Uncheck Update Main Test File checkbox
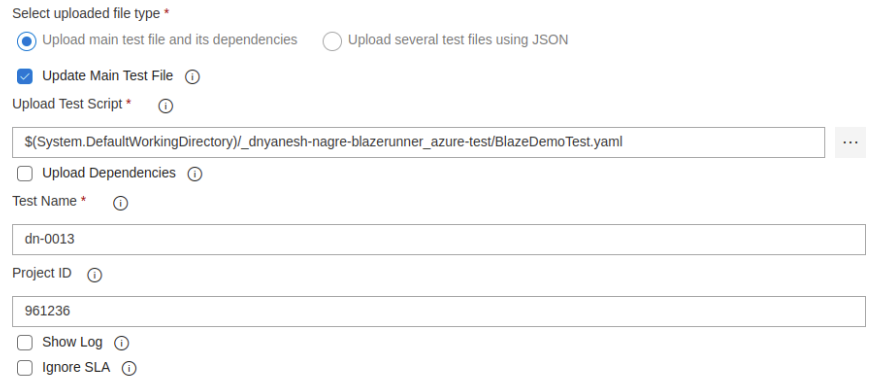This screenshot has height=376, width=877. coord(25,76)
